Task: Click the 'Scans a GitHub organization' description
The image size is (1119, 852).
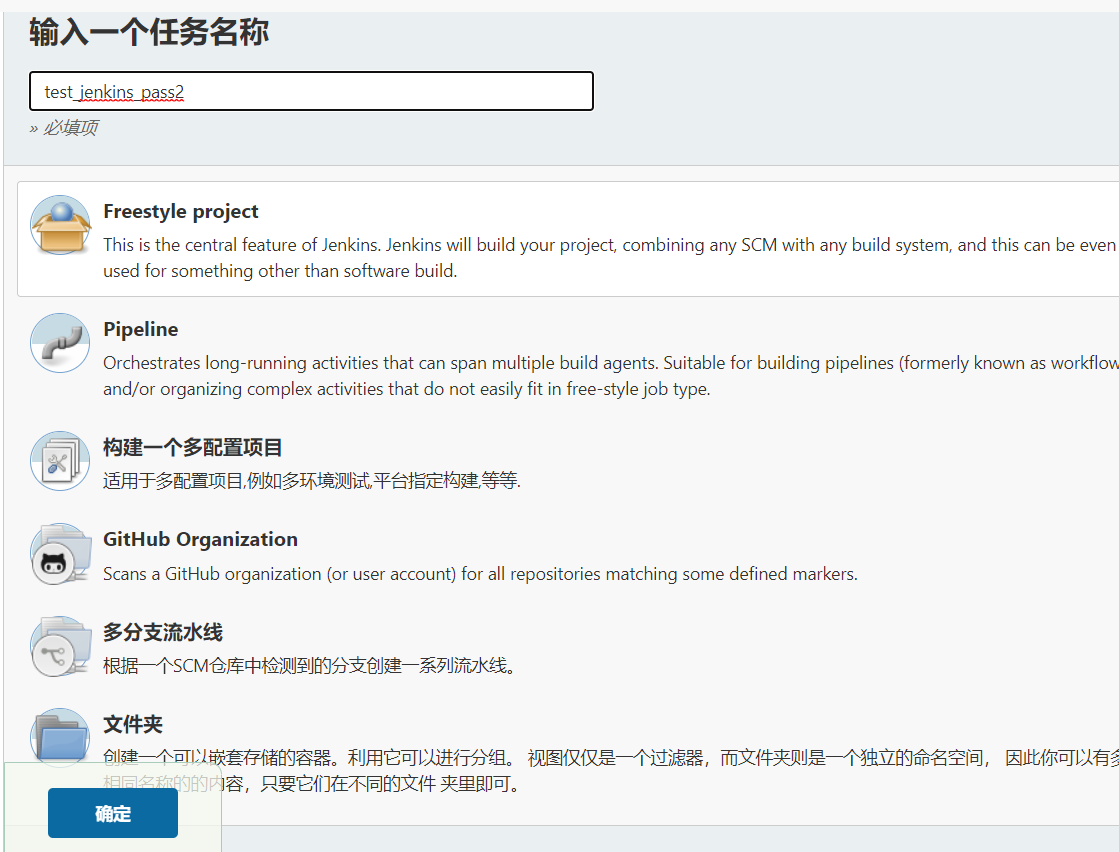Action: (x=480, y=574)
